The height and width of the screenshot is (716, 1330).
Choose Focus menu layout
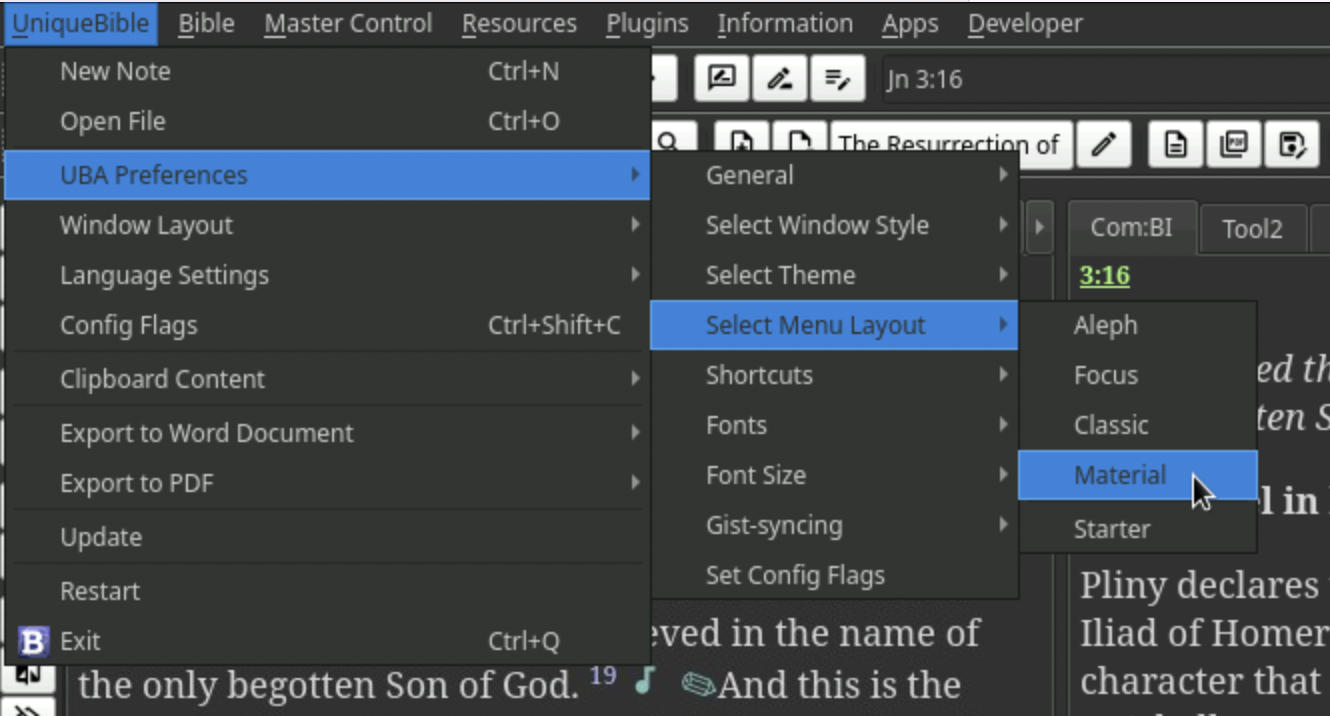click(x=1138, y=376)
